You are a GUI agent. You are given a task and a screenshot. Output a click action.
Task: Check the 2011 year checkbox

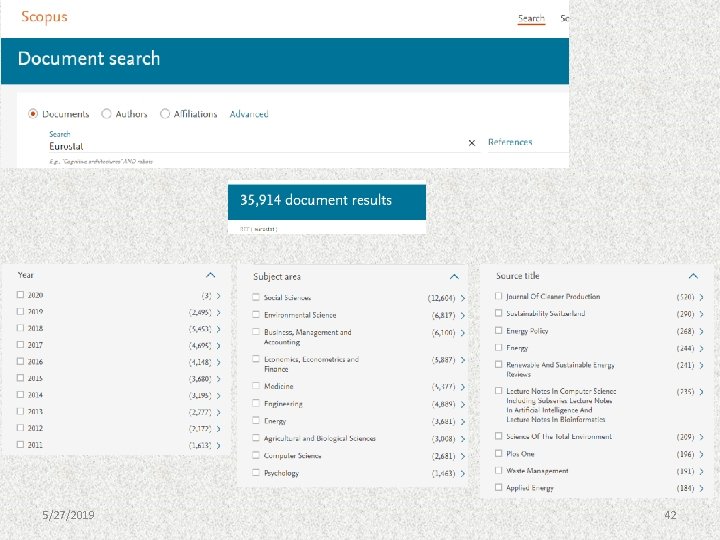[20, 444]
